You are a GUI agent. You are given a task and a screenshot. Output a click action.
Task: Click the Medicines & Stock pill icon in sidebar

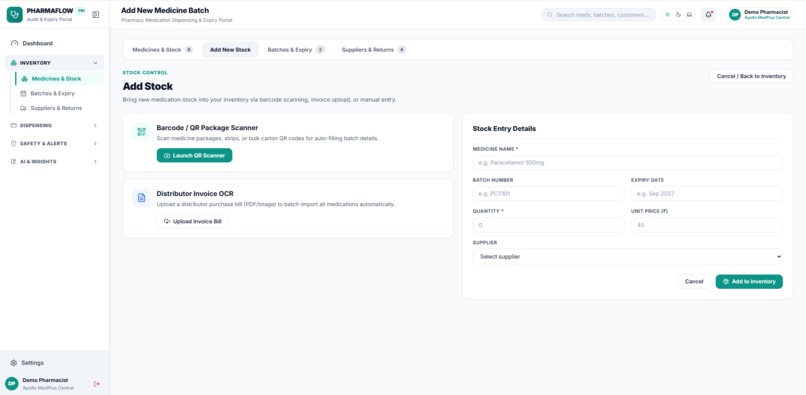point(25,79)
